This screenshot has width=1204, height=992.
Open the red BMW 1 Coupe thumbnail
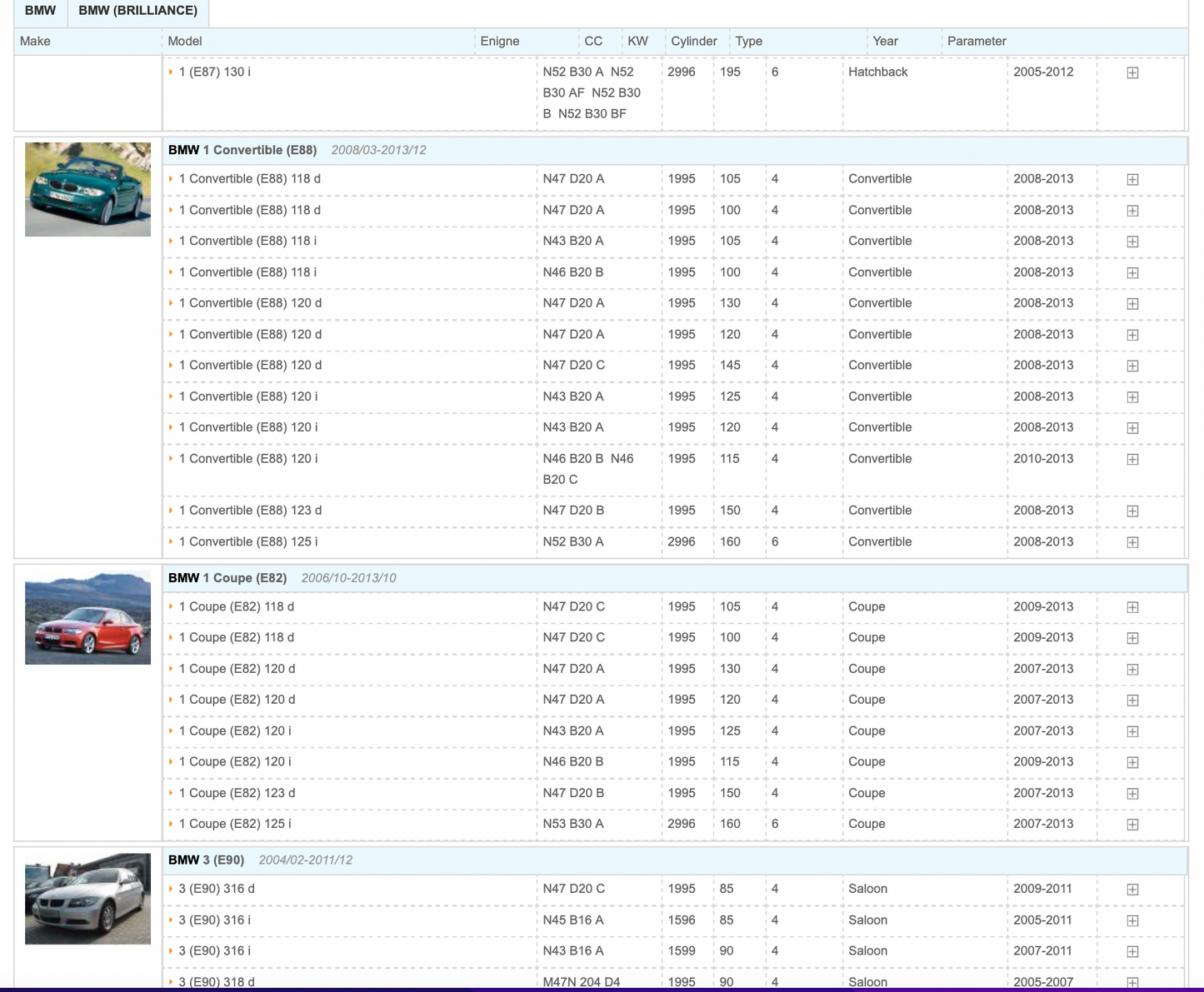click(x=87, y=617)
